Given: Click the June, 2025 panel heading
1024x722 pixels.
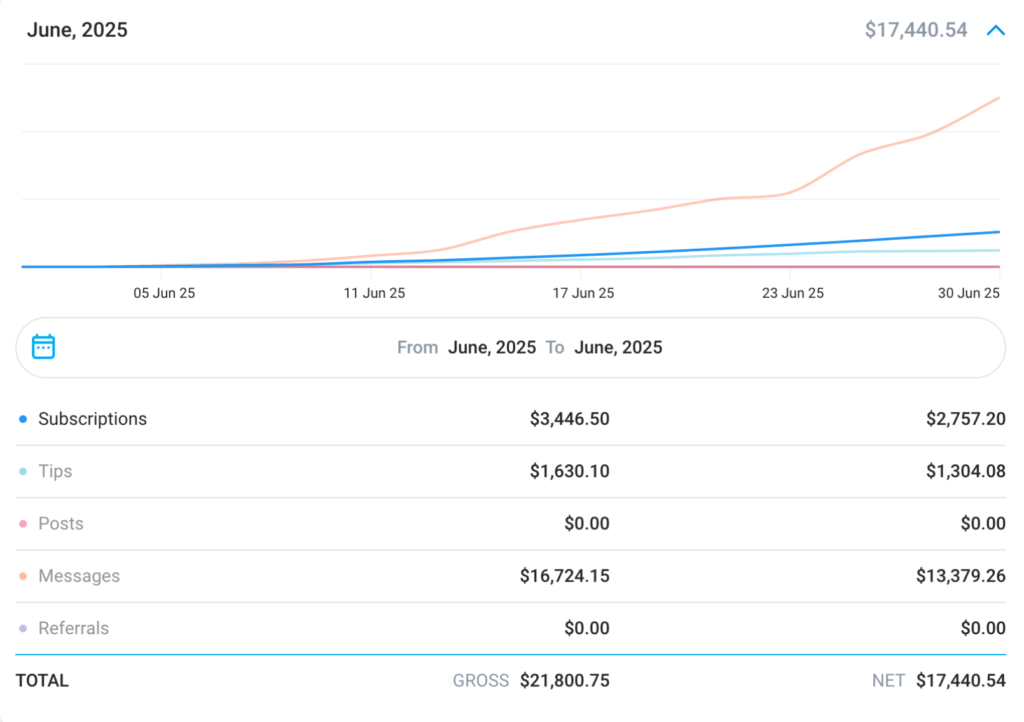Looking at the screenshot, I should tap(77, 30).
